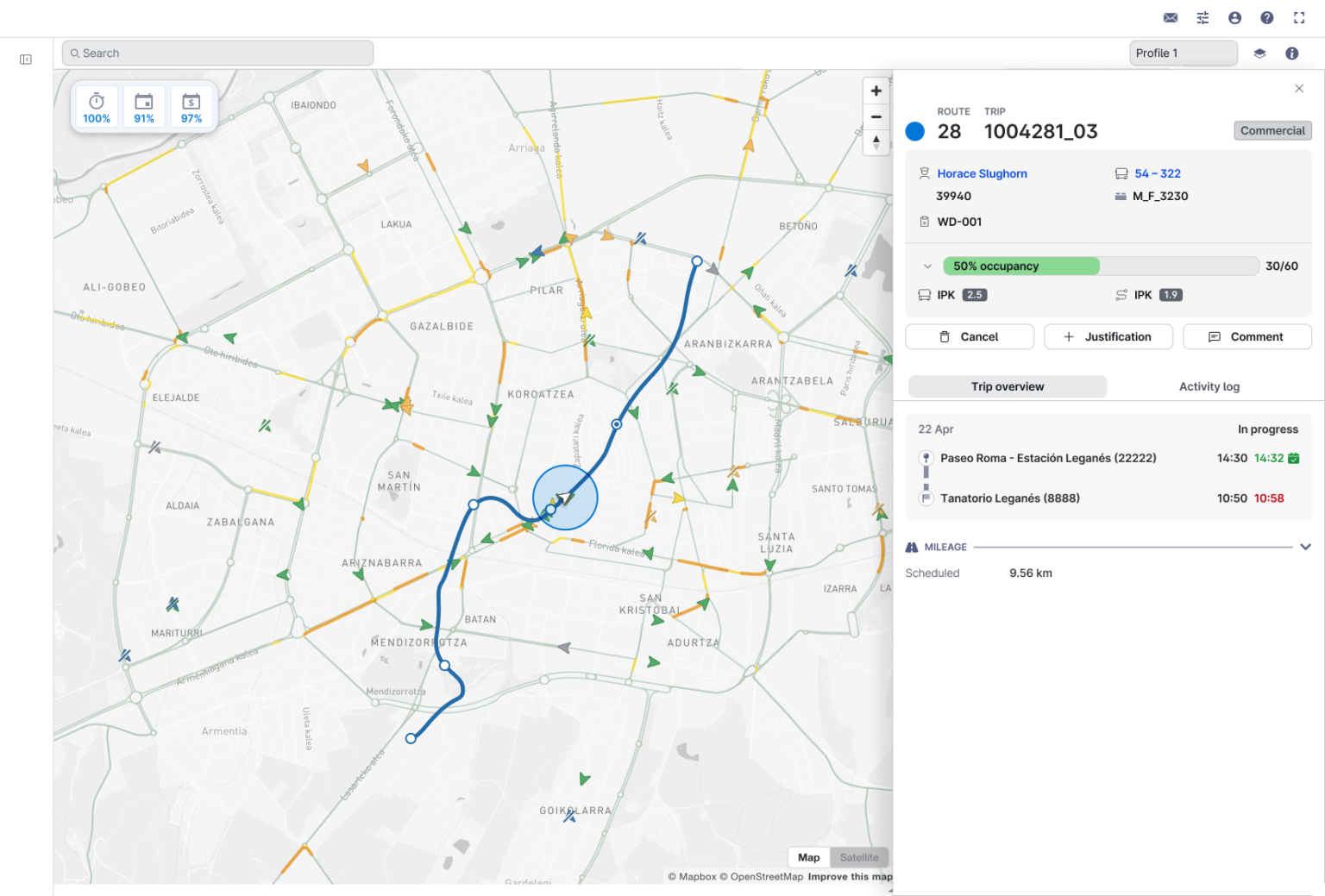Click the 50% occupancy progress bar

[1101, 266]
